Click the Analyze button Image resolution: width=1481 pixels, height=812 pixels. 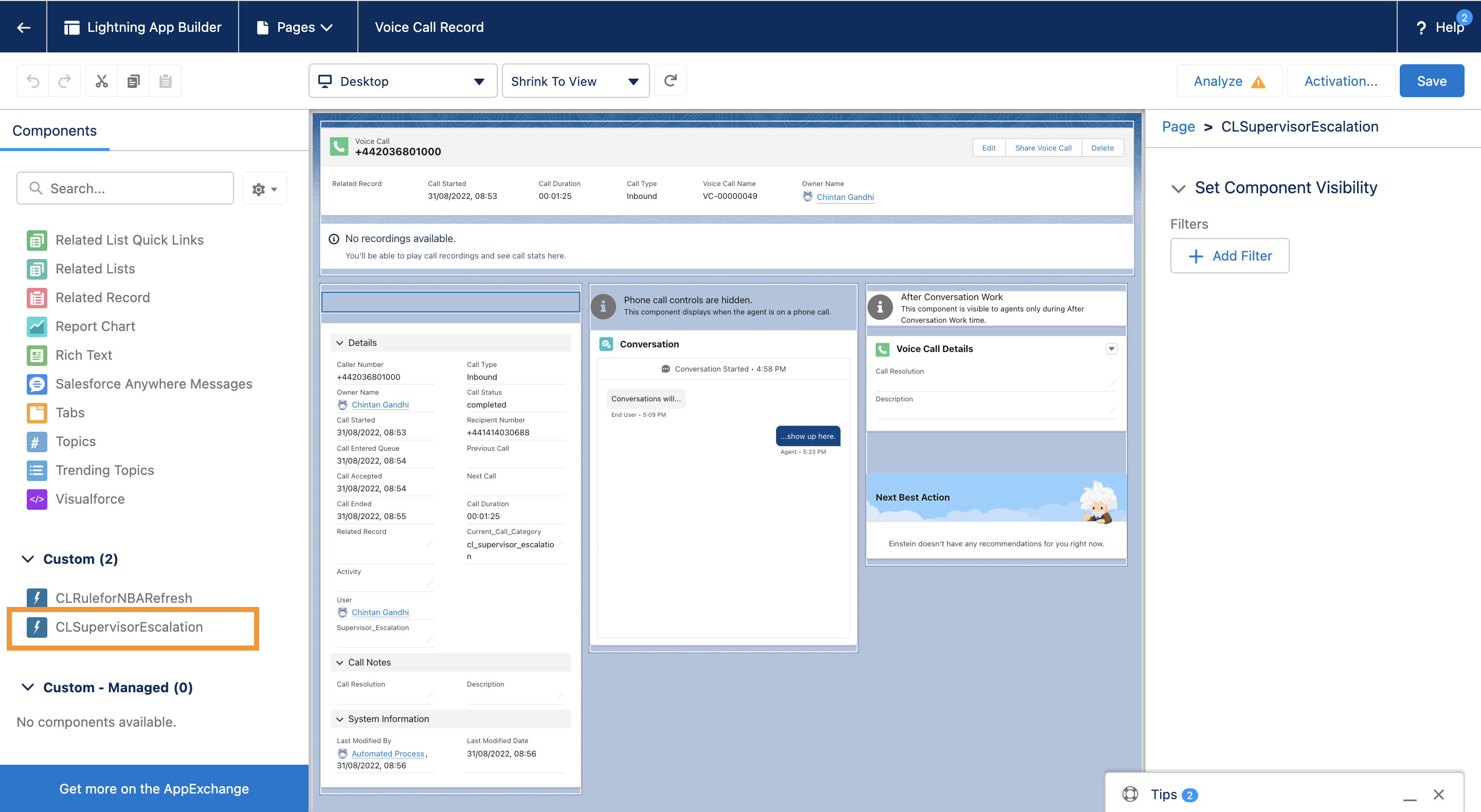[1229, 81]
